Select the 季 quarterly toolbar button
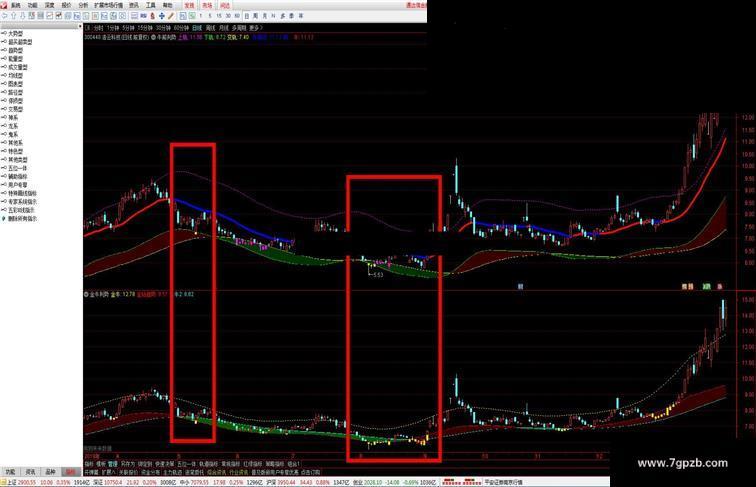 292,16
